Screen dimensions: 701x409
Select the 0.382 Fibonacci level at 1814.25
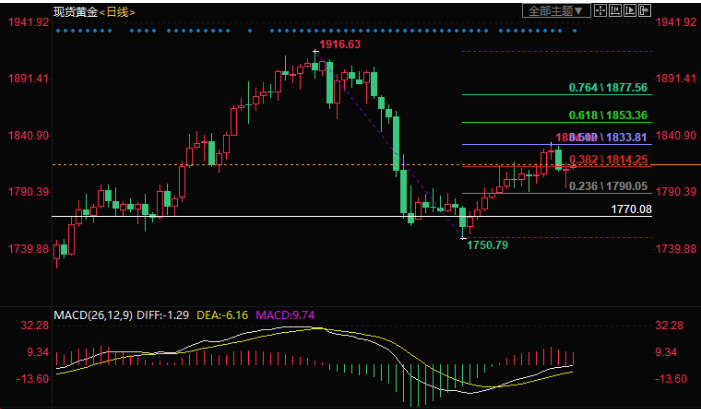(608, 159)
